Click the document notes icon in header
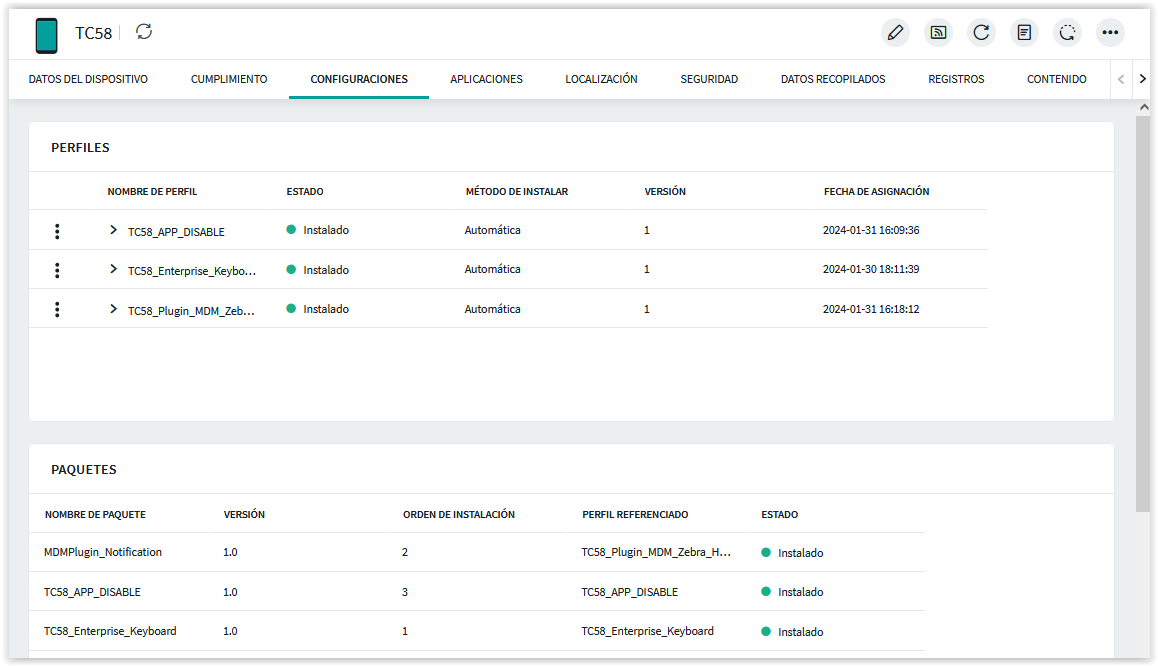This screenshot has width=1158, height=666. 1024,33
